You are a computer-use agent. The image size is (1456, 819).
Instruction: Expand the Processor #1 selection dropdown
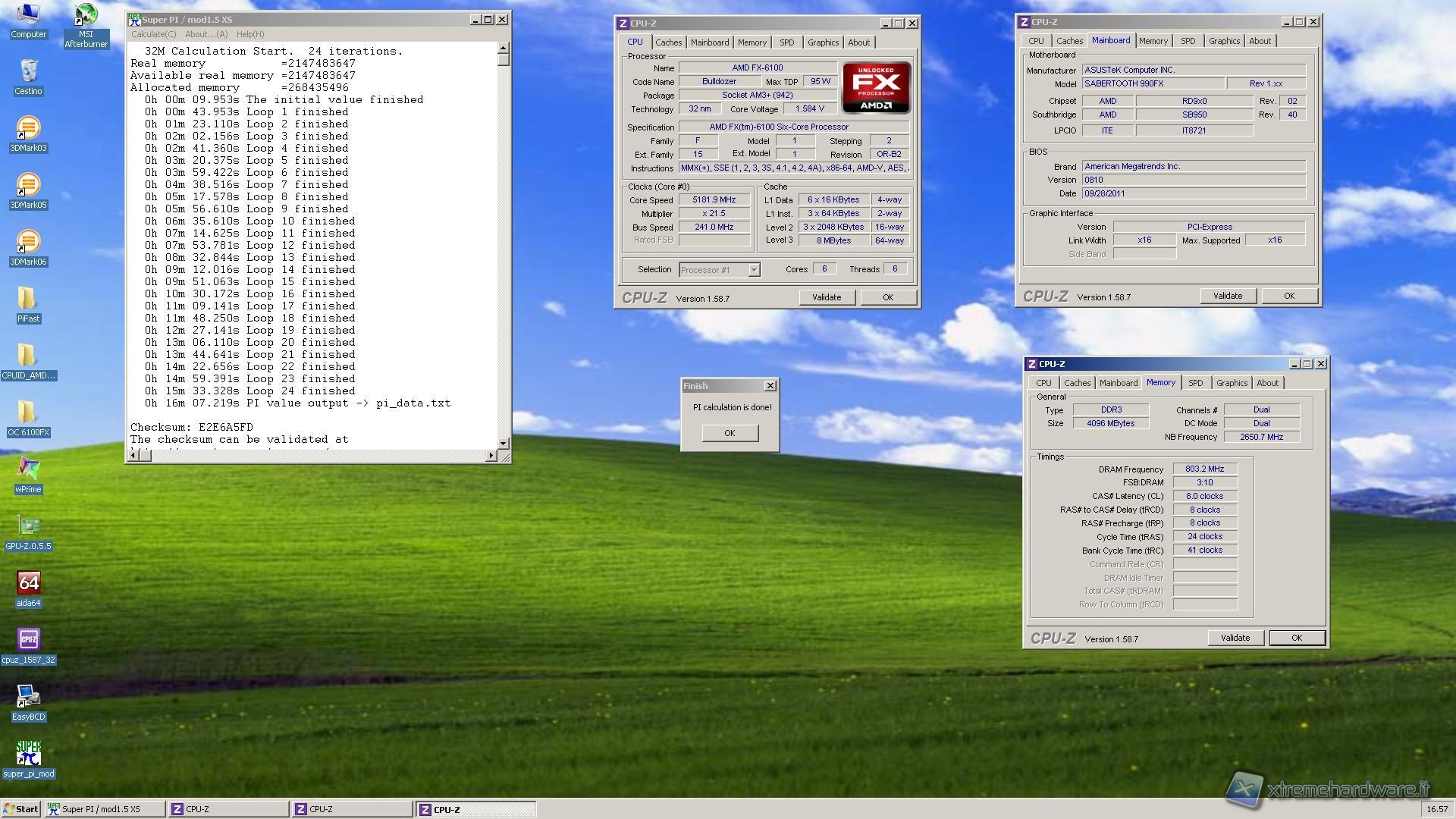click(754, 270)
